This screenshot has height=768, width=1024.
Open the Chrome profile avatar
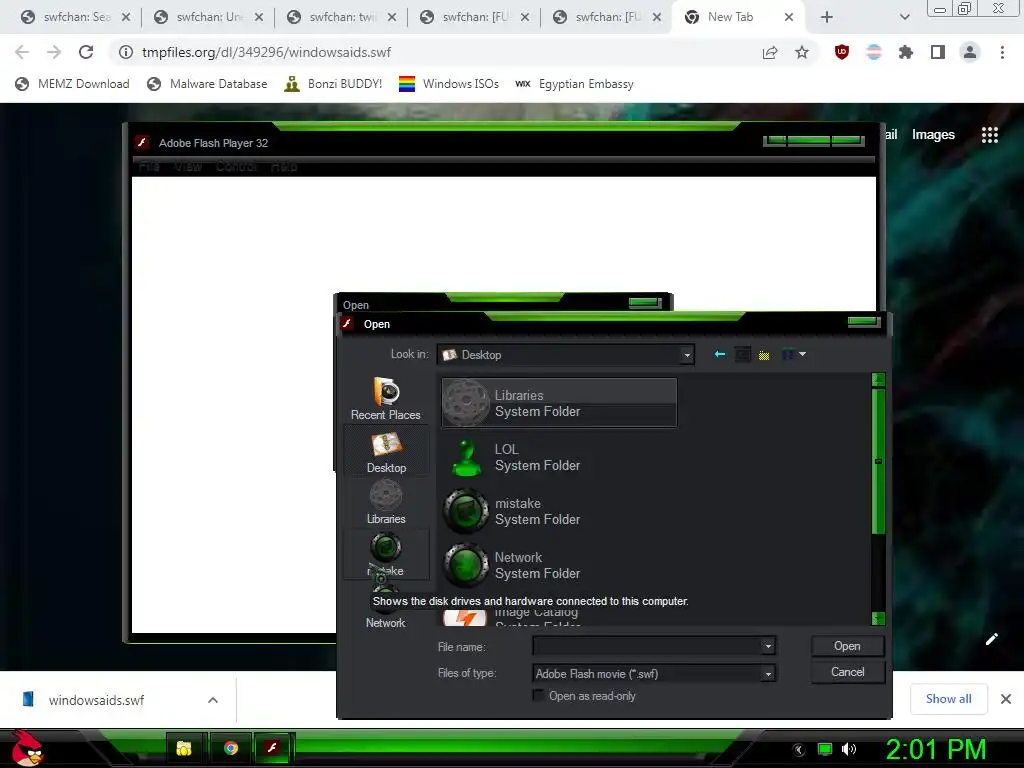coord(970,52)
